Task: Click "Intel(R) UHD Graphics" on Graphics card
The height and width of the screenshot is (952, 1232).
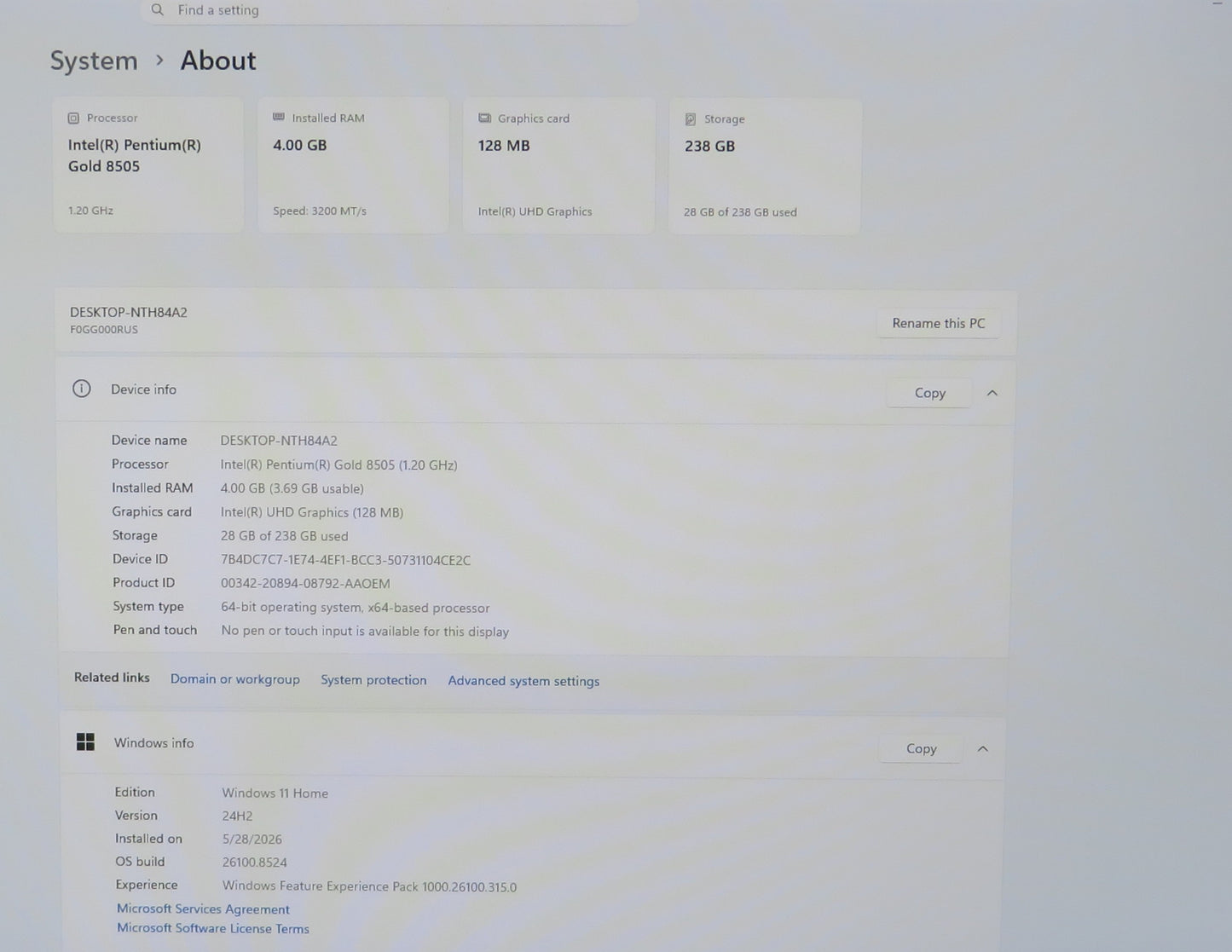Action: pyautogui.click(x=535, y=211)
